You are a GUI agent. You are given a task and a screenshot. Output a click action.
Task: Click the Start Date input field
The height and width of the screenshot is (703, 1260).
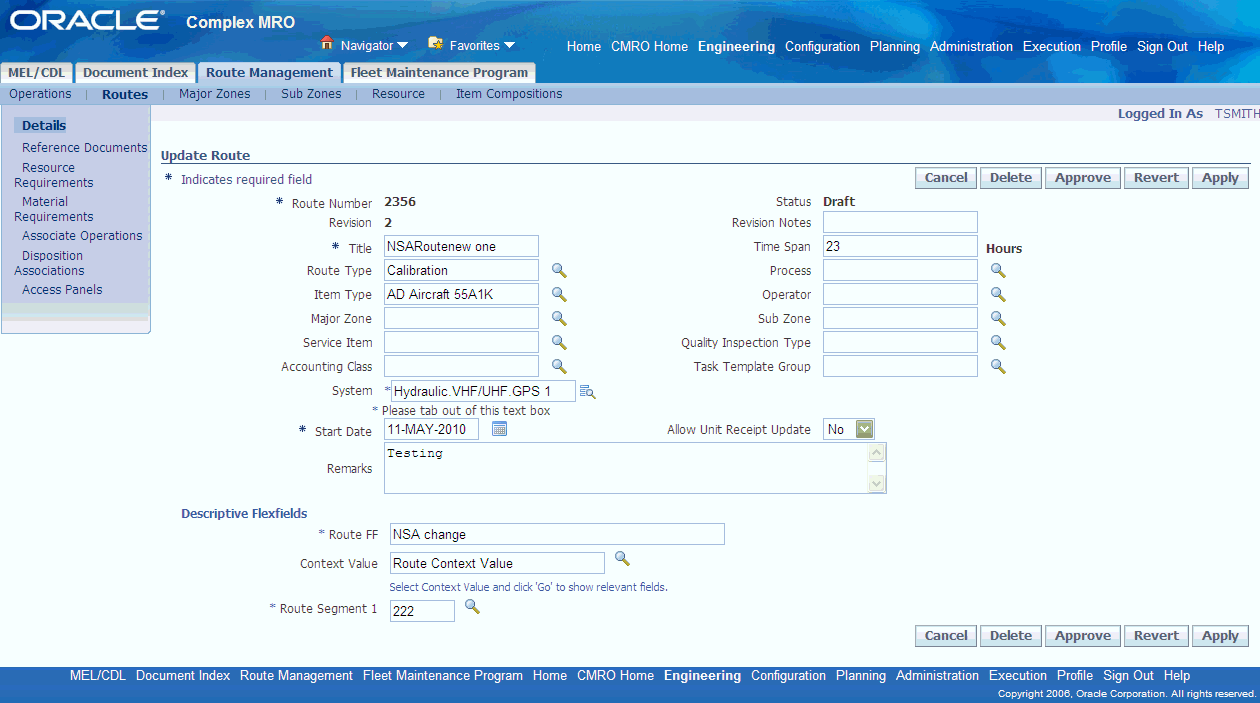(x=431, y=429)
